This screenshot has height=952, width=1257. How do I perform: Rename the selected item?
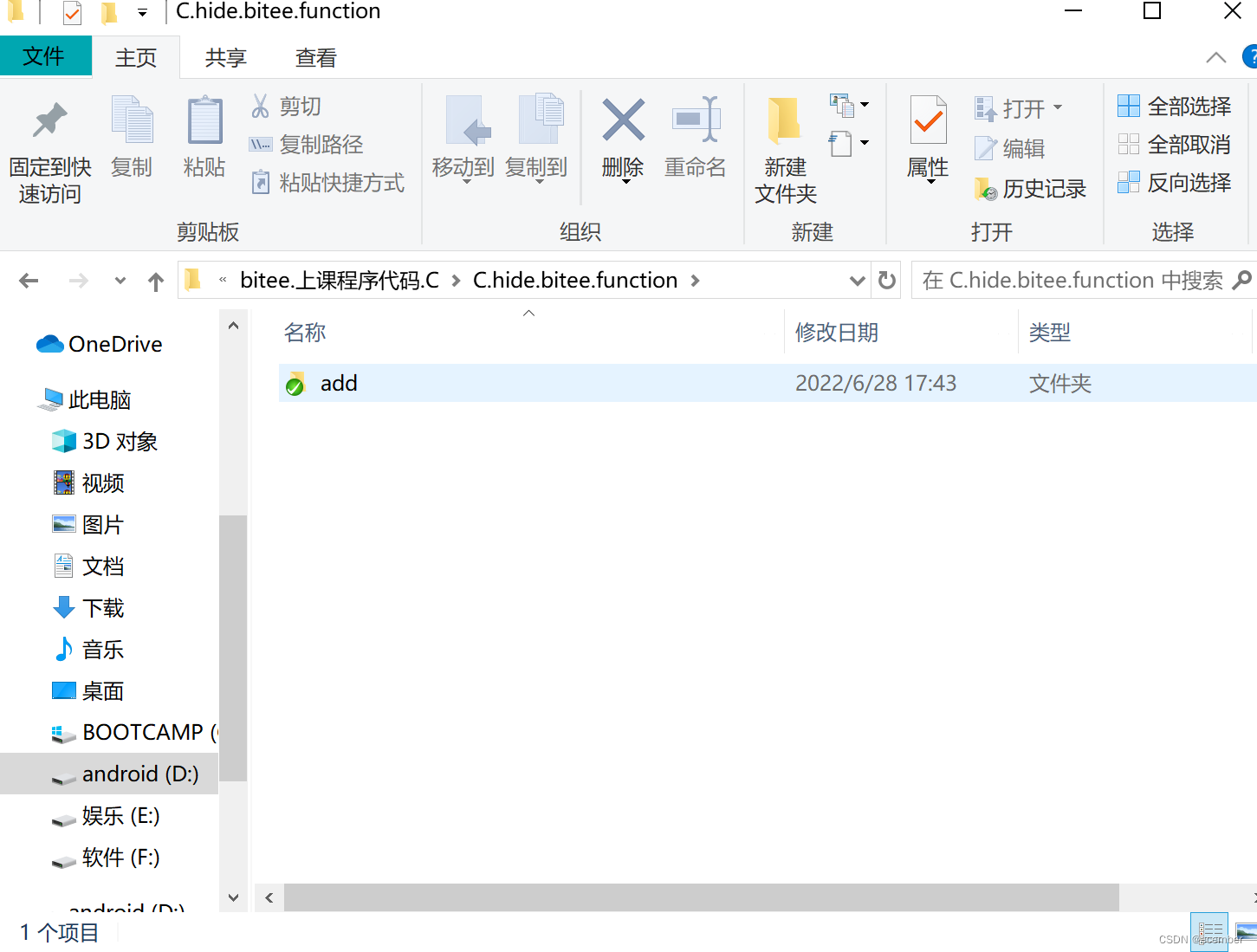click(x=696, y=139)
